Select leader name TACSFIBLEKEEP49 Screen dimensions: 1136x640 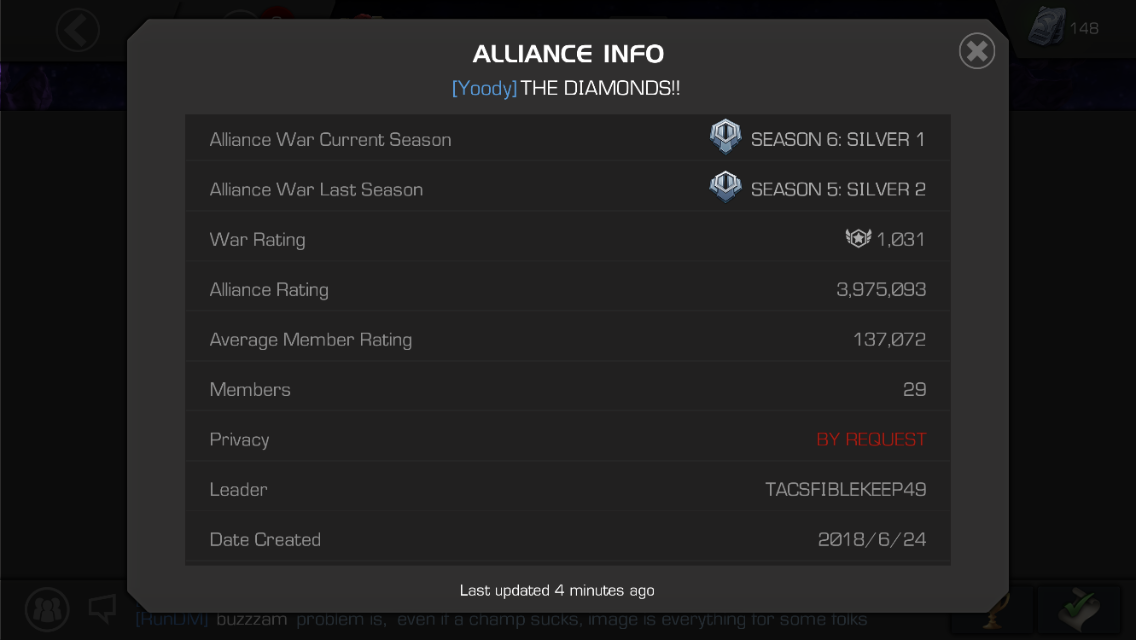(845, 489)
